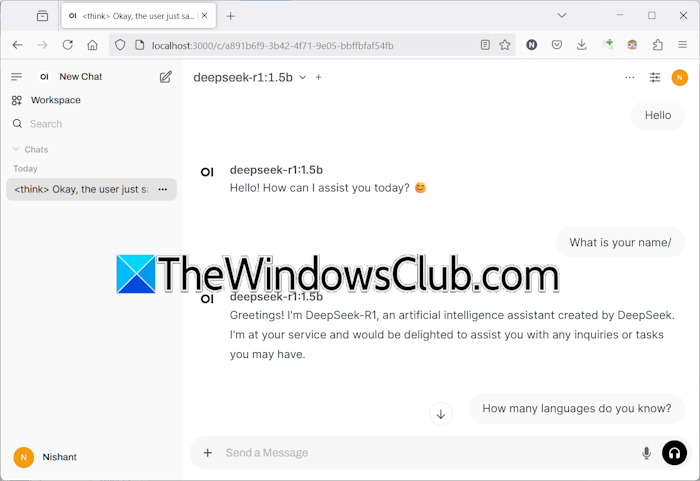700x481 pixels.
Task: Open the three-dot menu for the think chat
Action: (x=162, y=189)
